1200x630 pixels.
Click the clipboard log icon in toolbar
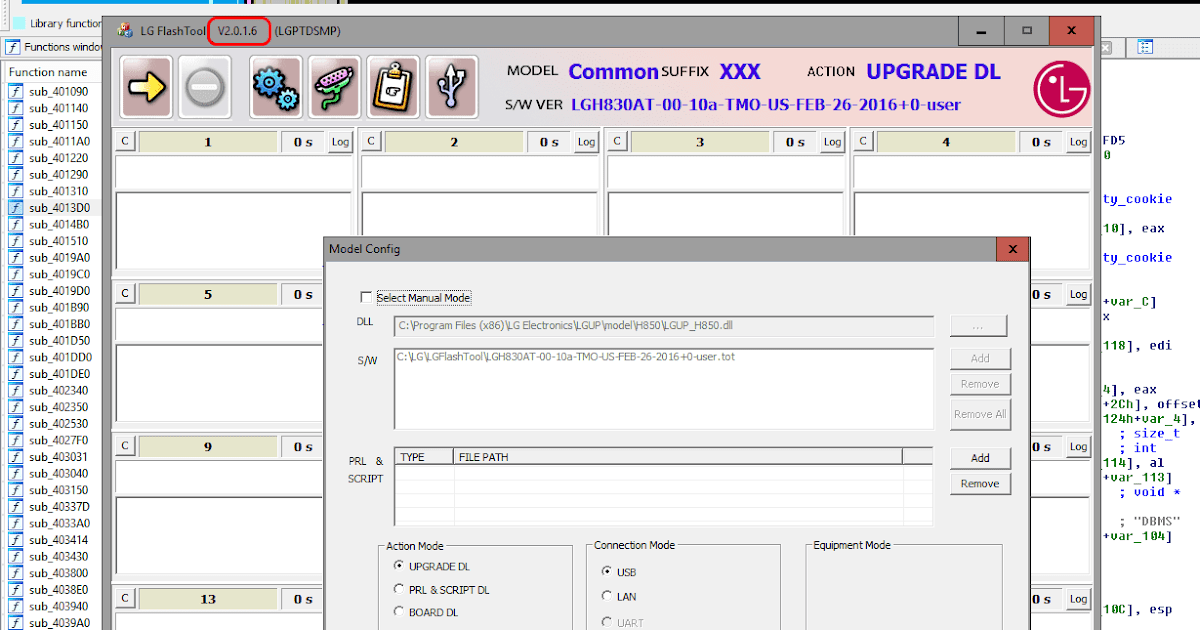pyautogui.click(x=393, y=86)
